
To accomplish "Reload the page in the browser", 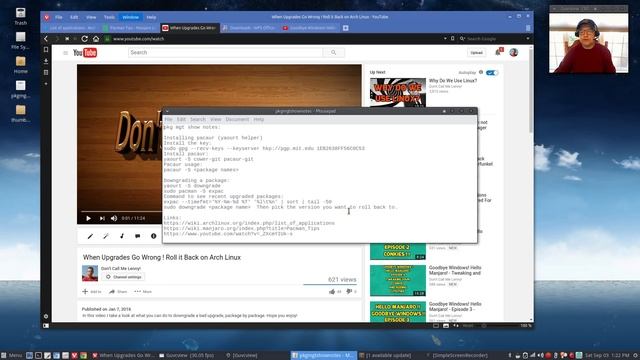I will click(84, 39).
